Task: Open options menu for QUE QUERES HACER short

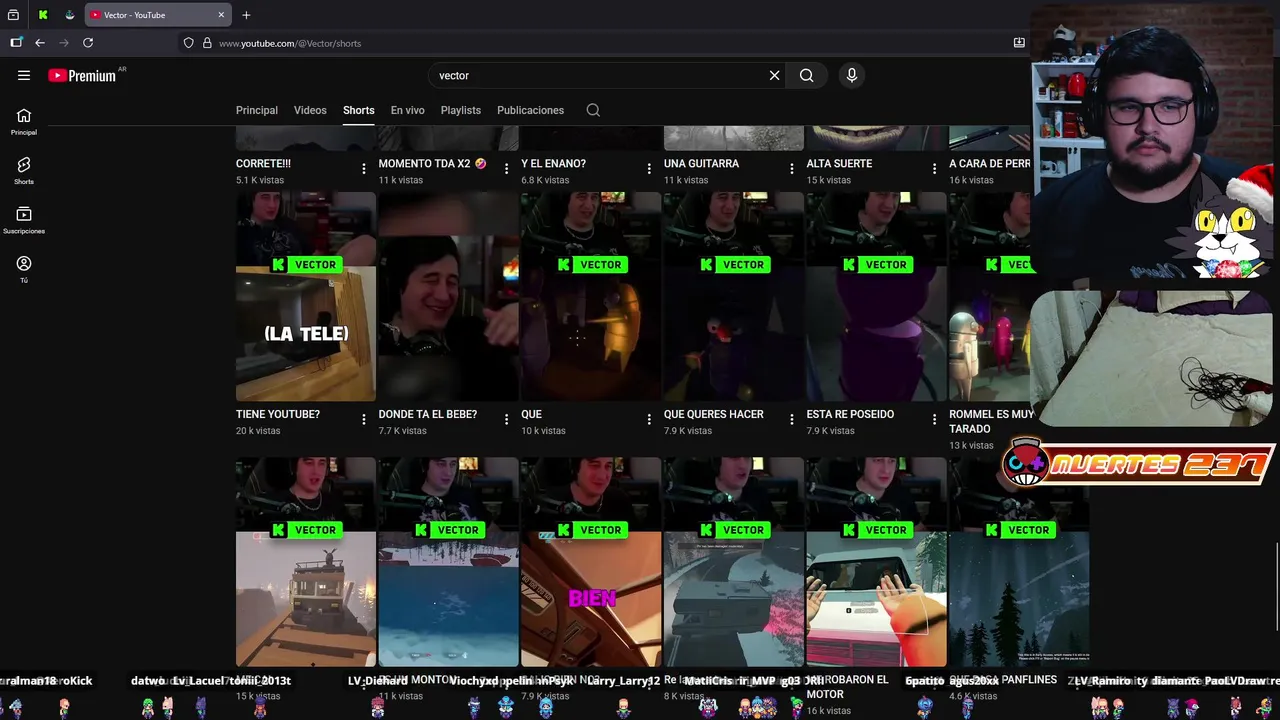Action: pyautogui.click(x=792, y=420)
